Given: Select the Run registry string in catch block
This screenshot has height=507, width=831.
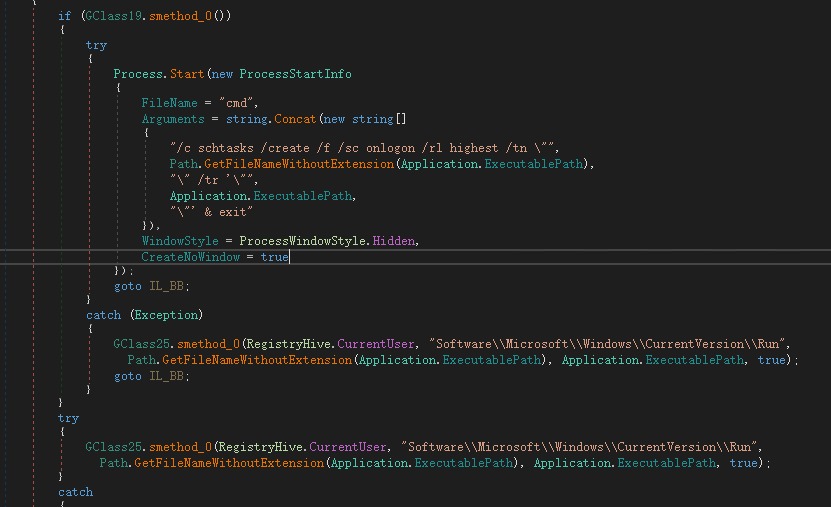Looking at the screenshot, I should [x=607, y=344].
